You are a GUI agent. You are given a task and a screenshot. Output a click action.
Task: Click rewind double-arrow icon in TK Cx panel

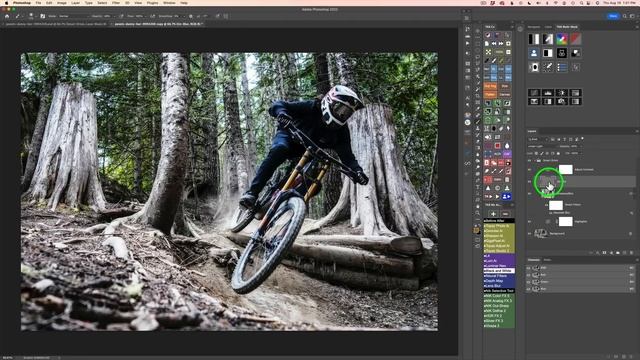(494, 43)
